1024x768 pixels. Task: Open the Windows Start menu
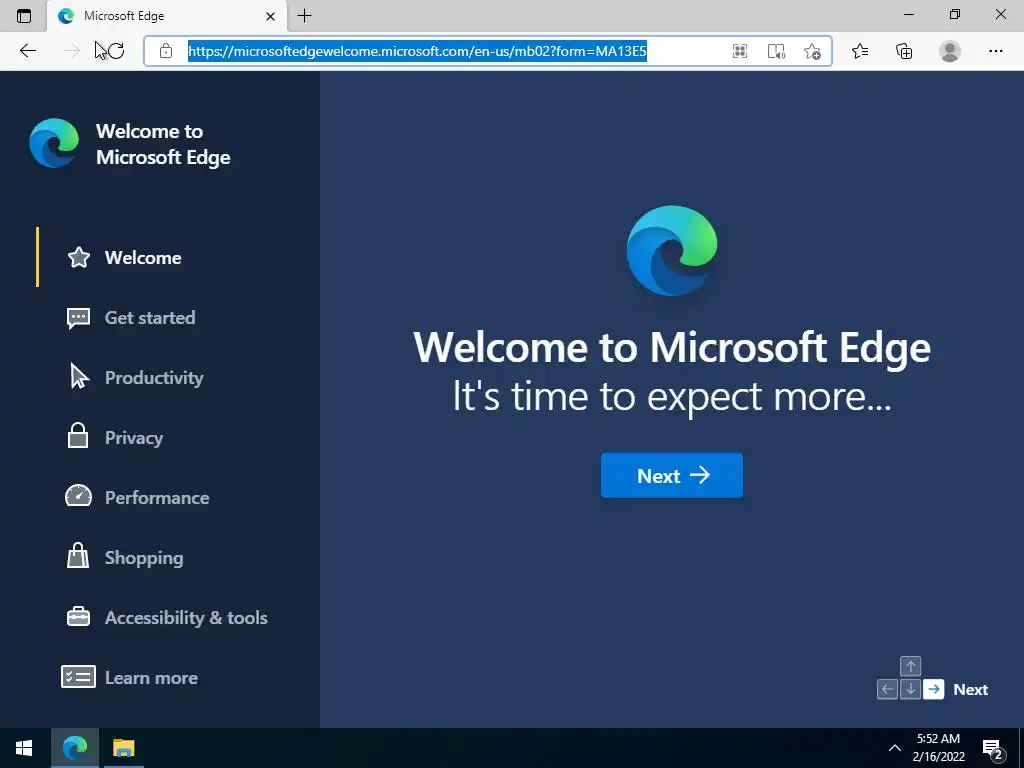24,748
